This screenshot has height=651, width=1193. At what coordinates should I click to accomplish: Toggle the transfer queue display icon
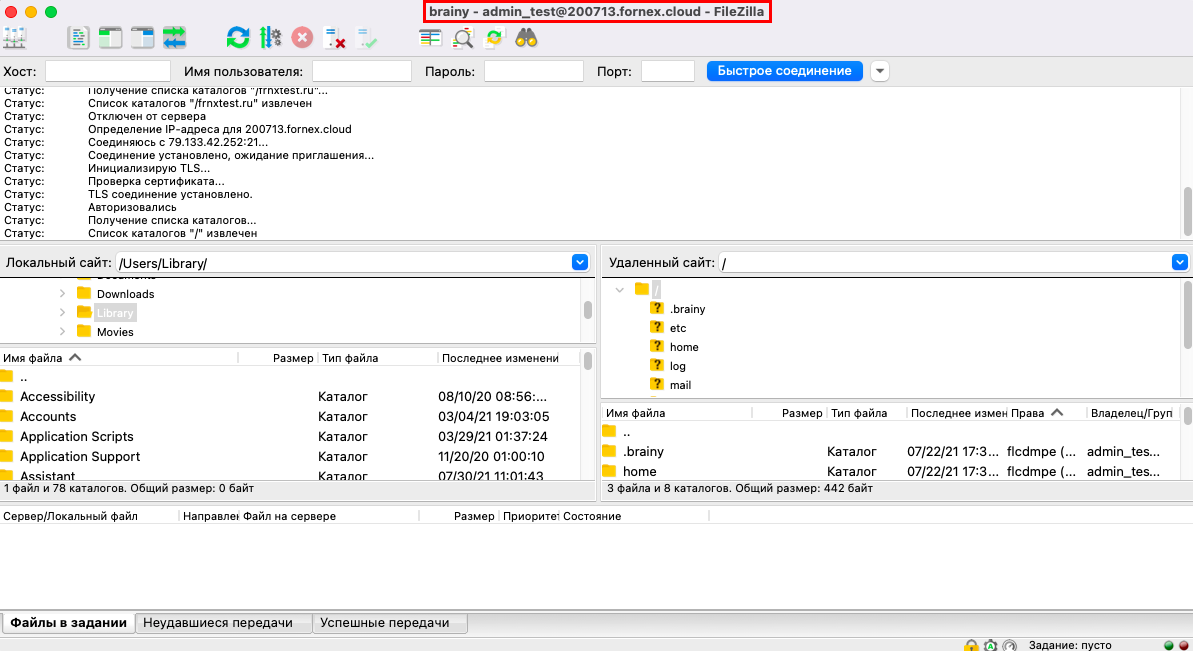coord(174,37)
